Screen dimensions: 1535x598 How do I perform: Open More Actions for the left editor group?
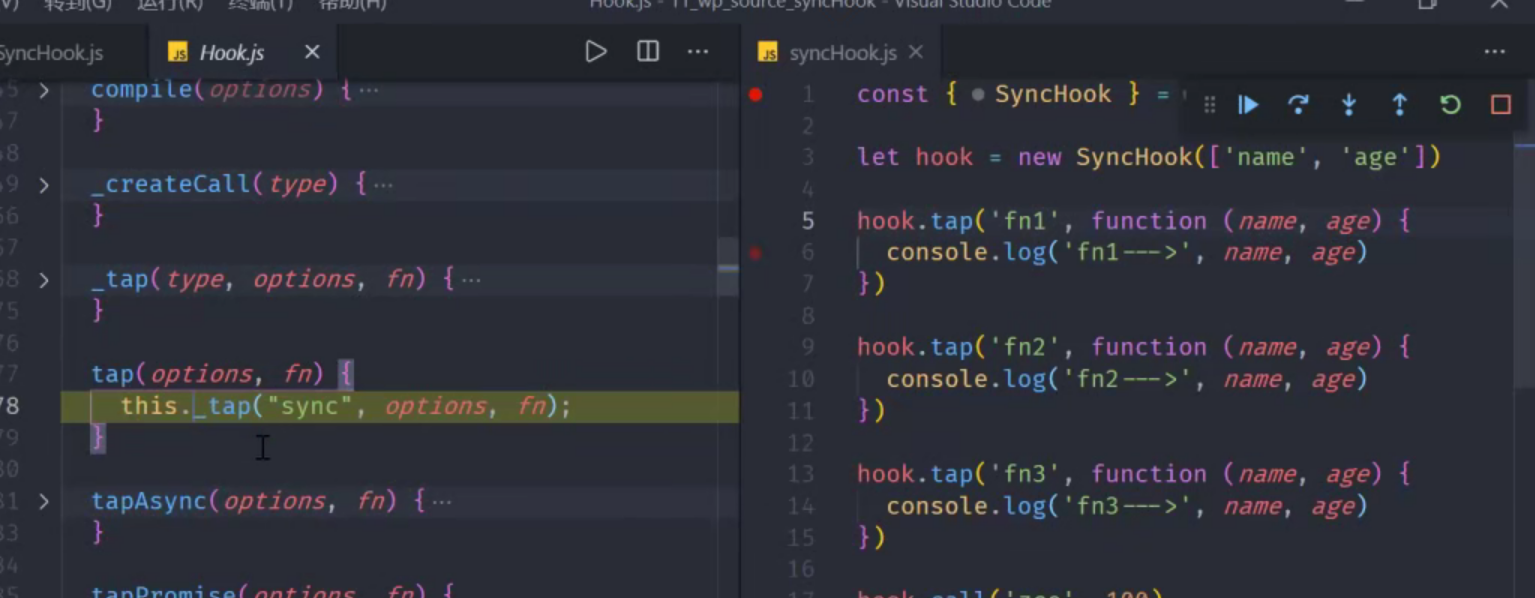(x=698, y=52)
